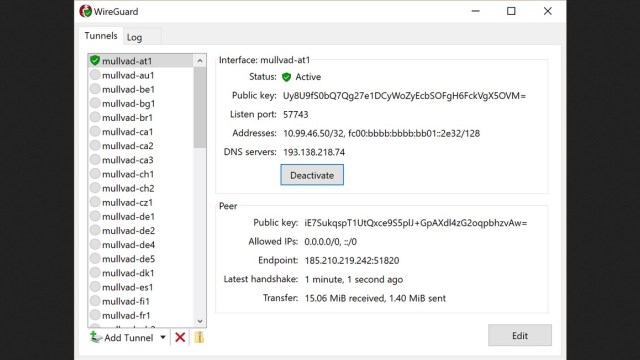Click the green shield icon beside mullvad-at1
Viewport: 640px width, 360px height.
pyautogui.click(x=95, y=60)
